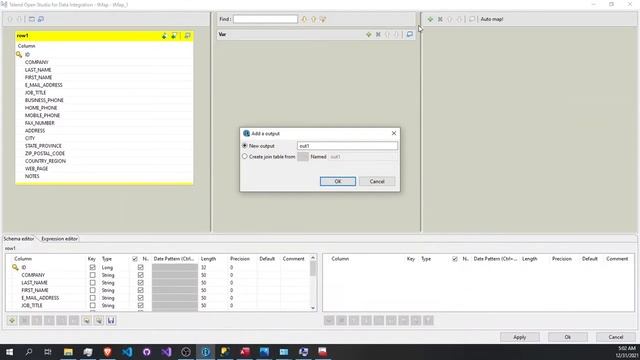640x360 pixels.
Task: Toggle Key checkbox for the ID row
Action: pyautogui.click(x=93, y=267)
